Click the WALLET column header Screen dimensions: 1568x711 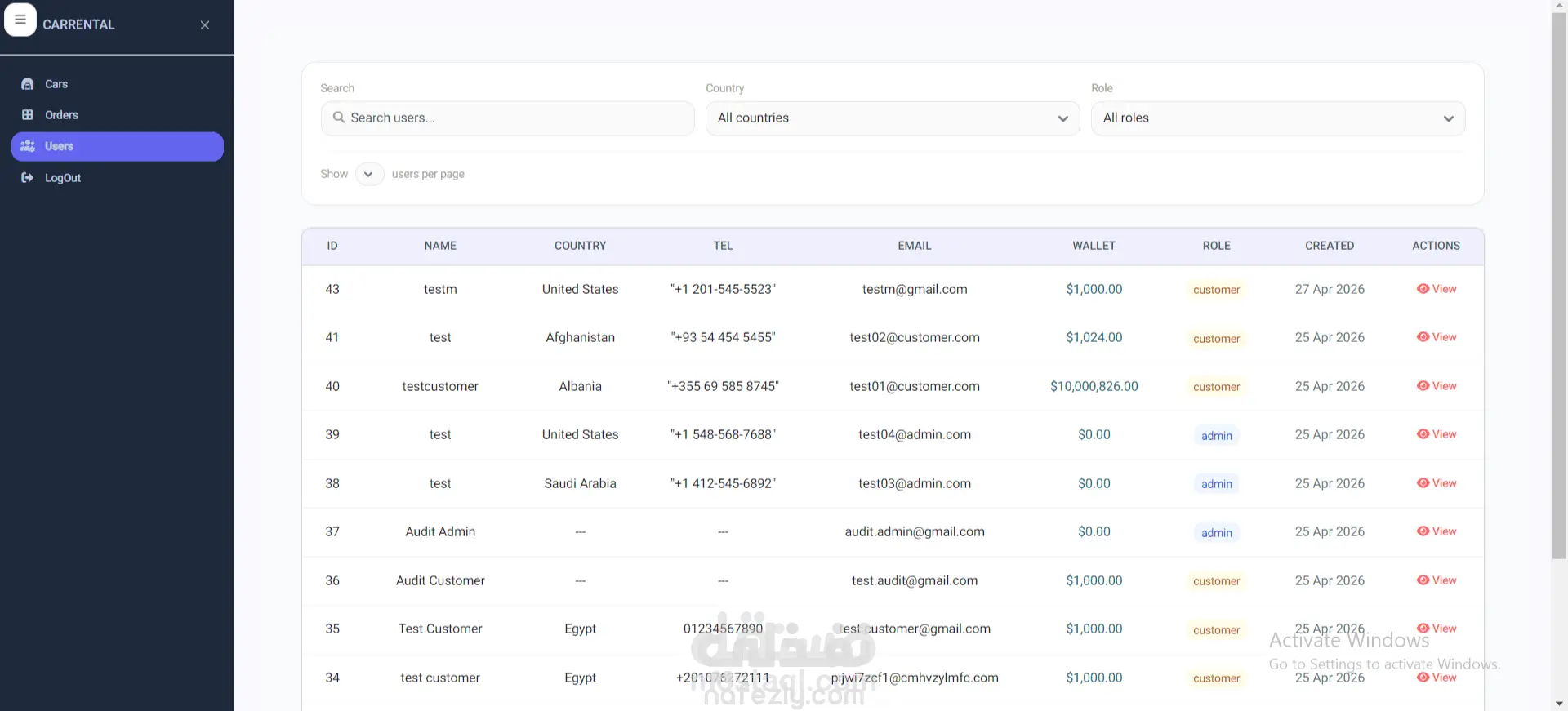(1094, 246)
